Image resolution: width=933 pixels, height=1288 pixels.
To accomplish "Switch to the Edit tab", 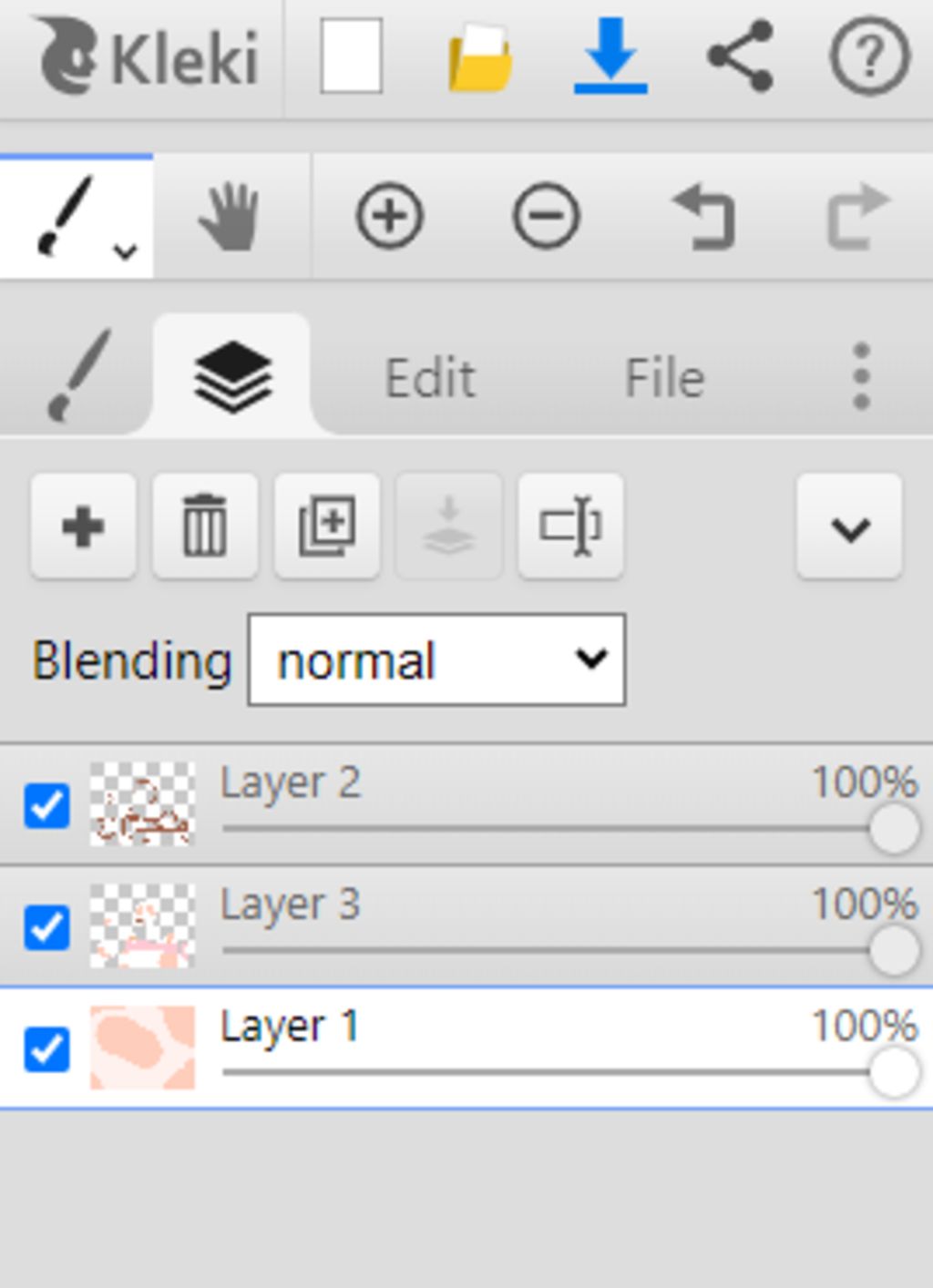I will coord(430,378).
